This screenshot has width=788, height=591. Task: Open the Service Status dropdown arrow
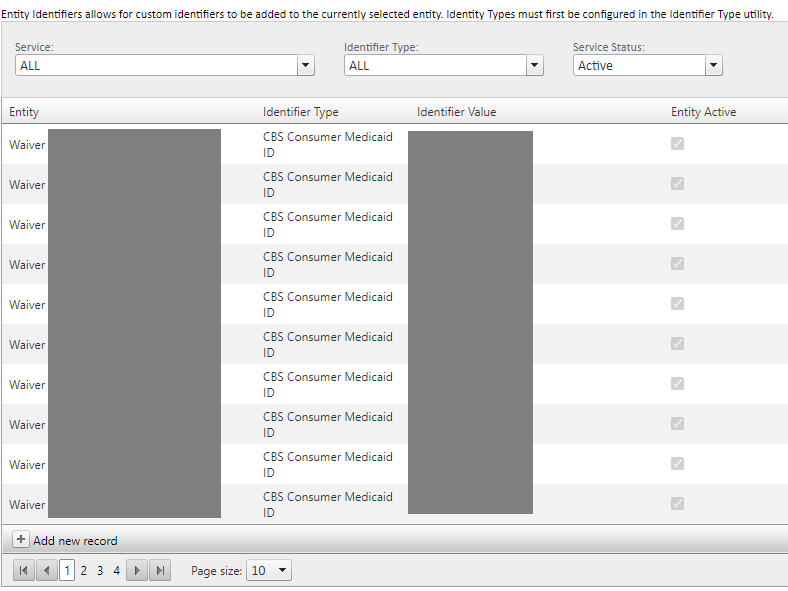point(714,65)
